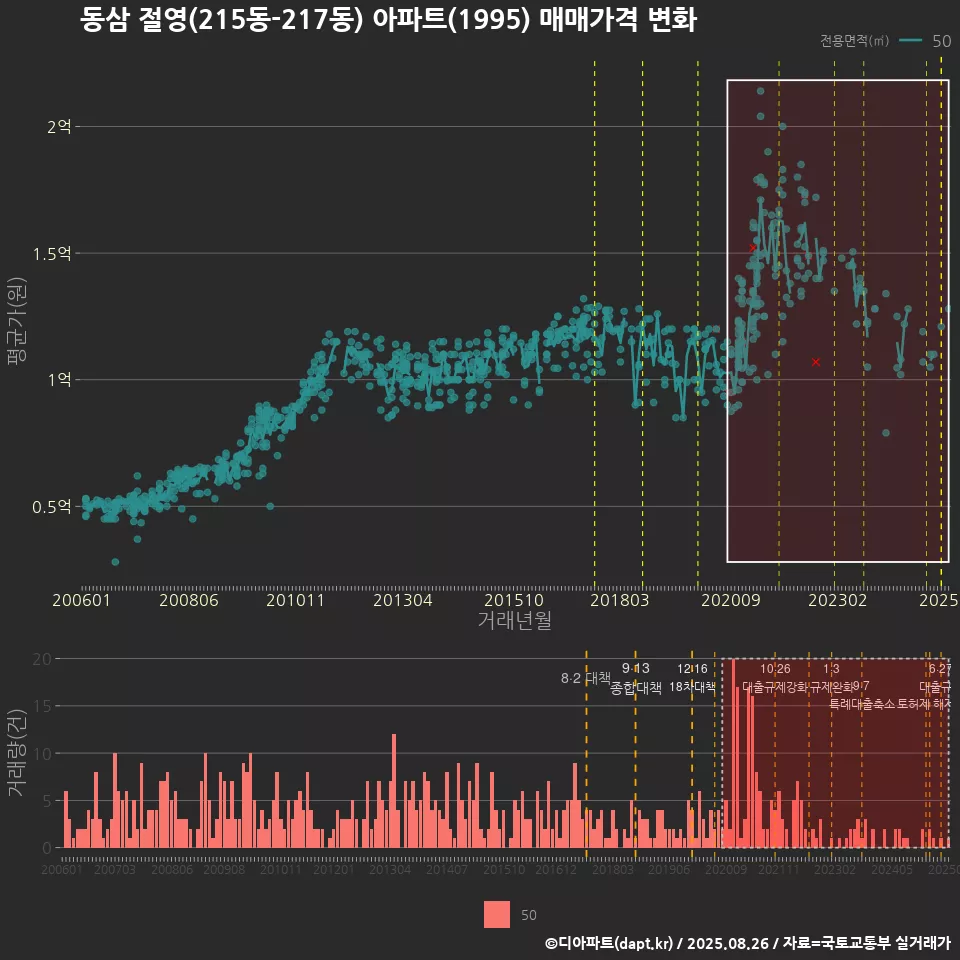Click the 0.5억 price axis label

[x=52, y=506]
